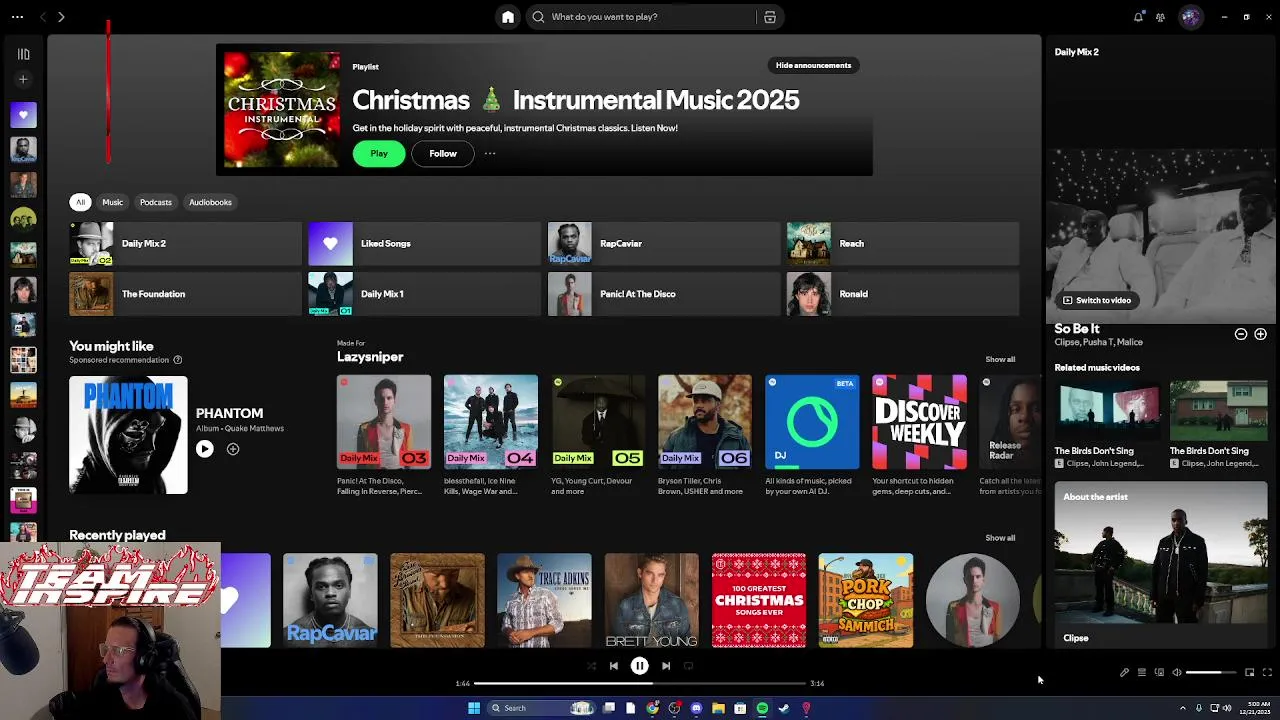Screen dimensions: 1280x720
Task: Open the Panic! At The Disco shortcut tile
Action: (x=663, y=294)
